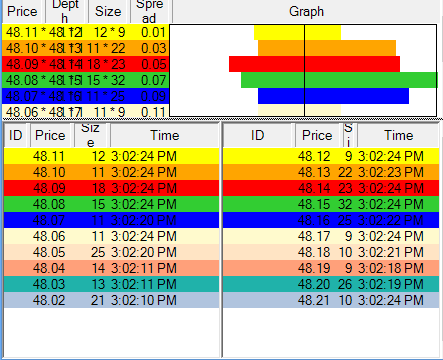Click the top Size column header

[108, 11]
